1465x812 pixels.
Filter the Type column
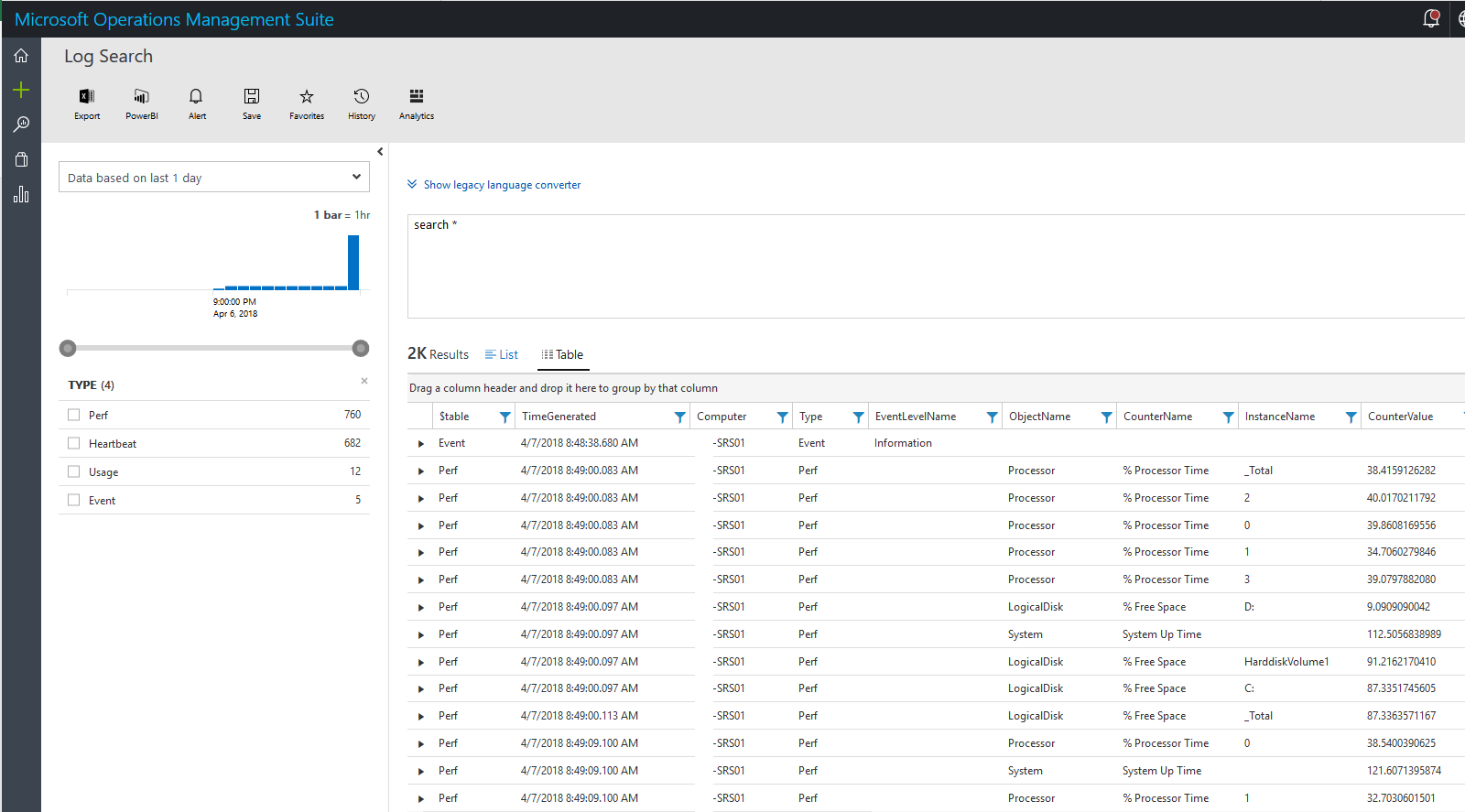(x=858, y=417)
